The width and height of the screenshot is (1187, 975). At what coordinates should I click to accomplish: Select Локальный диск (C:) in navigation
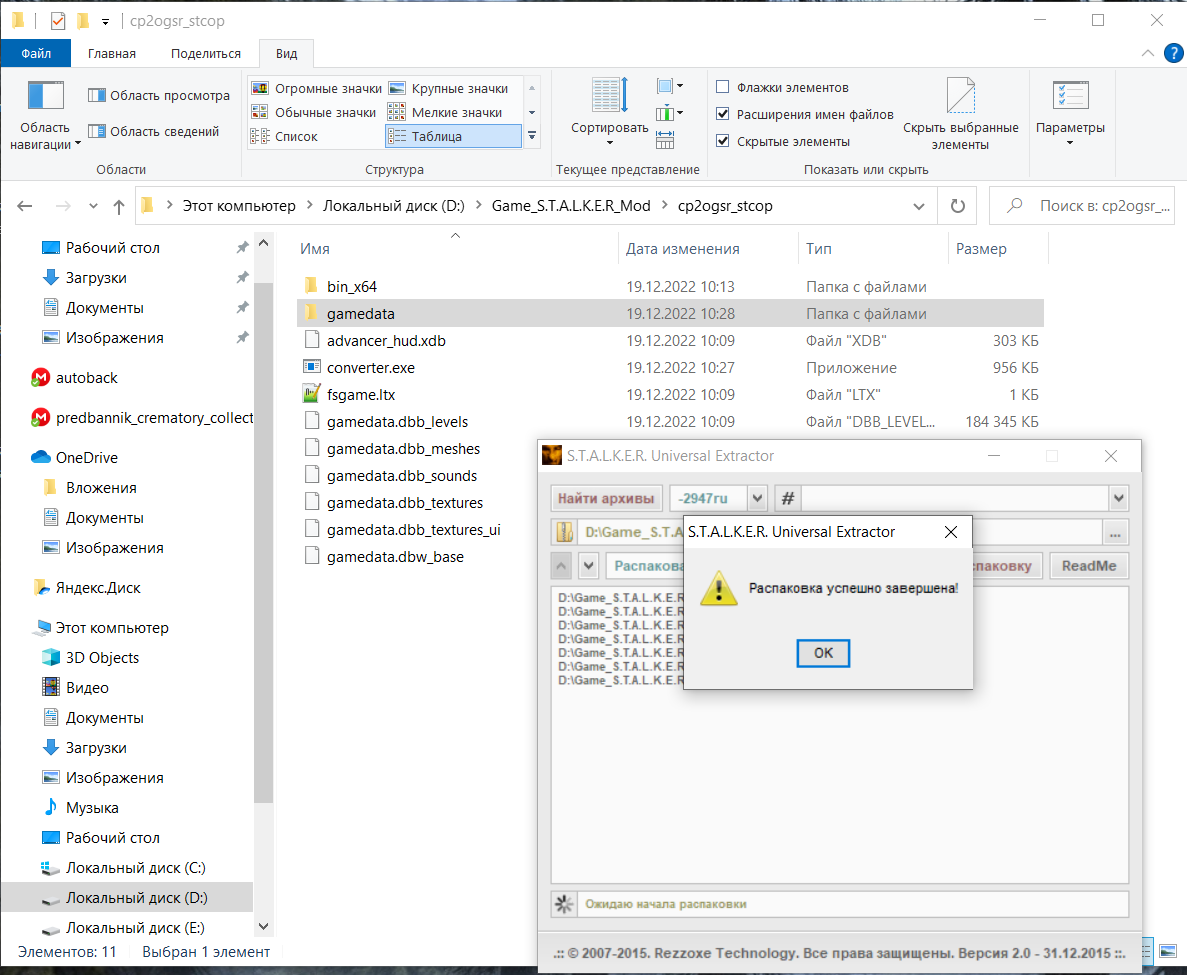tap(135, 868)
